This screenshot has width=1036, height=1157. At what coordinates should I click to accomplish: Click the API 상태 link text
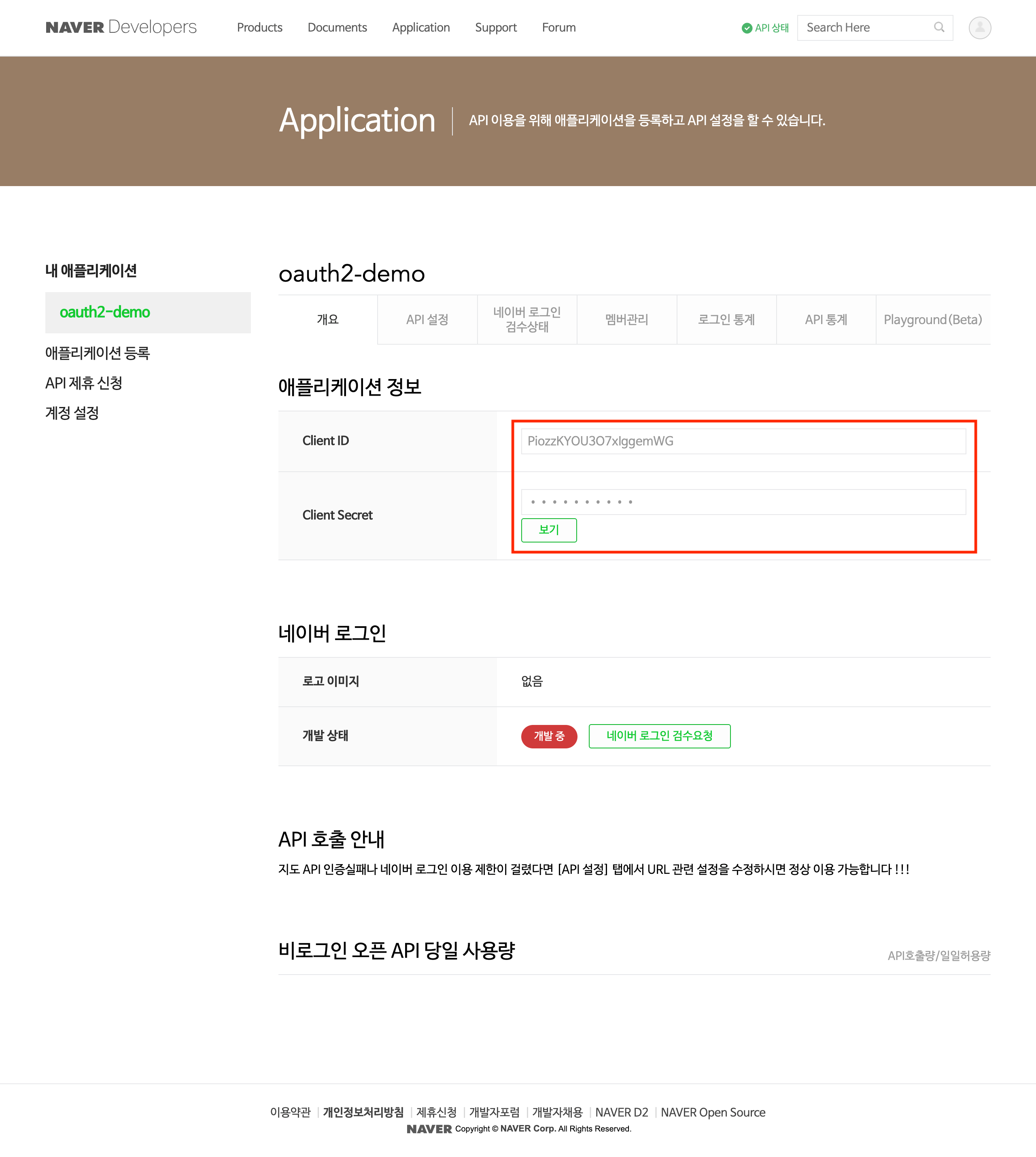coord(772,28)
